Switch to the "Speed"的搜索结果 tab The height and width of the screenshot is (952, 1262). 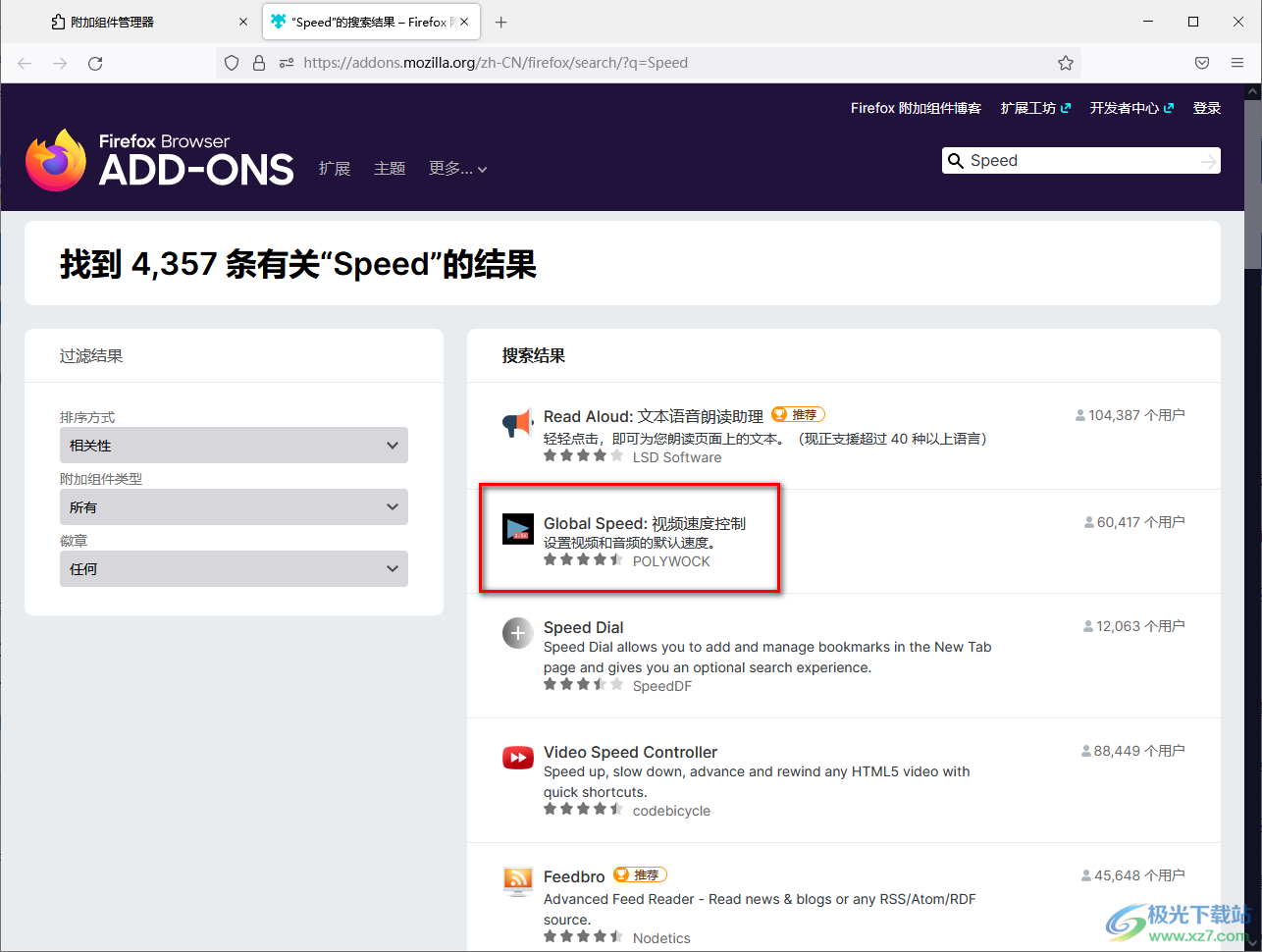[371, 22]
